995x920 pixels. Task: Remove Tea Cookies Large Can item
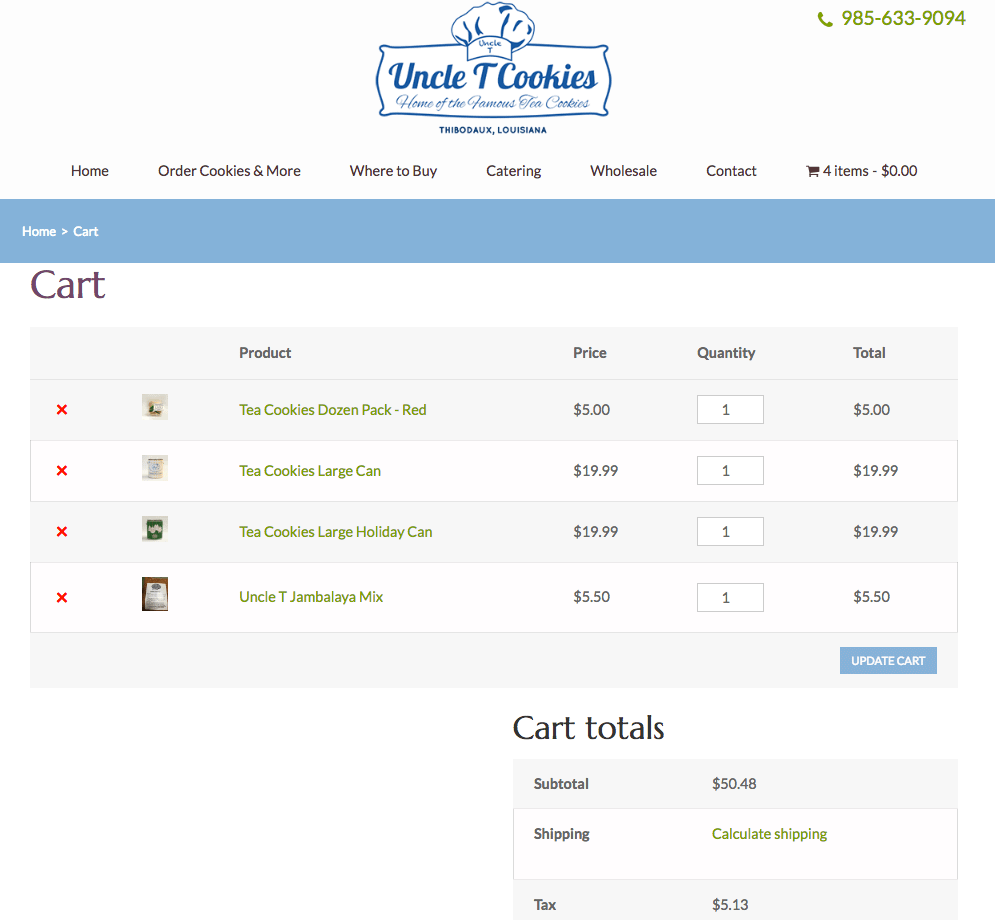tap(62, 471)
